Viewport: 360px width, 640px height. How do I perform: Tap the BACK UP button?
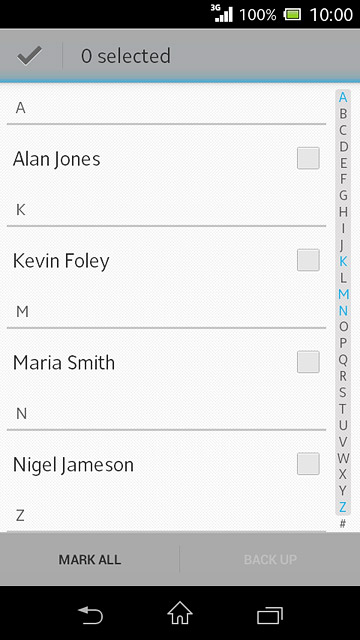pos(270,559)
